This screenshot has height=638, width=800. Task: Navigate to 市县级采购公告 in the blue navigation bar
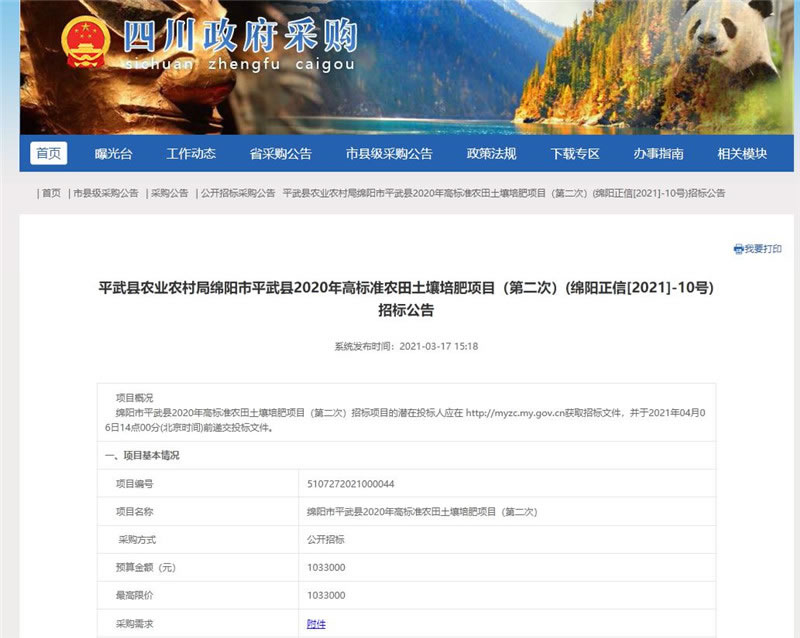pos(389,154)
